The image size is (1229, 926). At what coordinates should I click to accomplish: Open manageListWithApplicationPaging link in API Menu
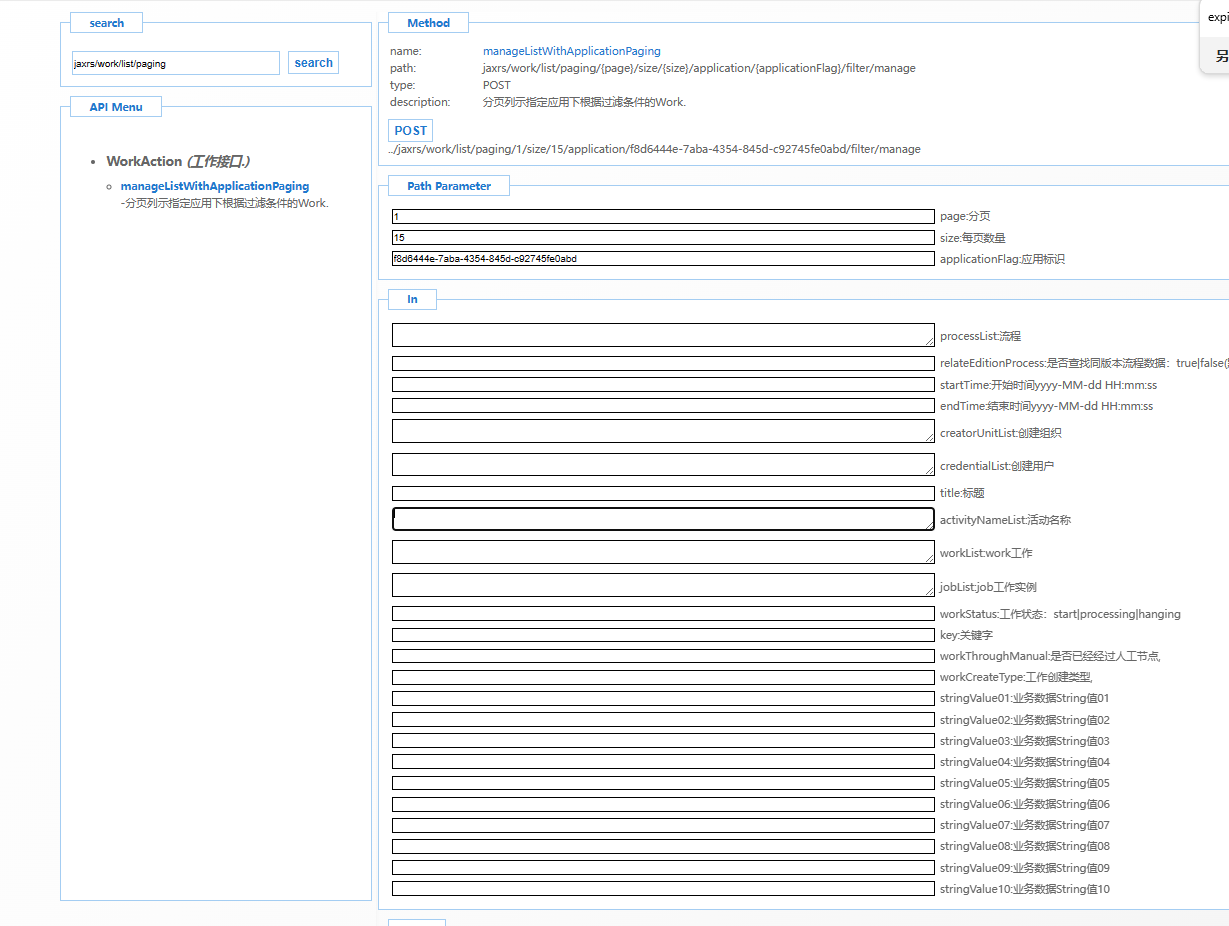point(214,186)
